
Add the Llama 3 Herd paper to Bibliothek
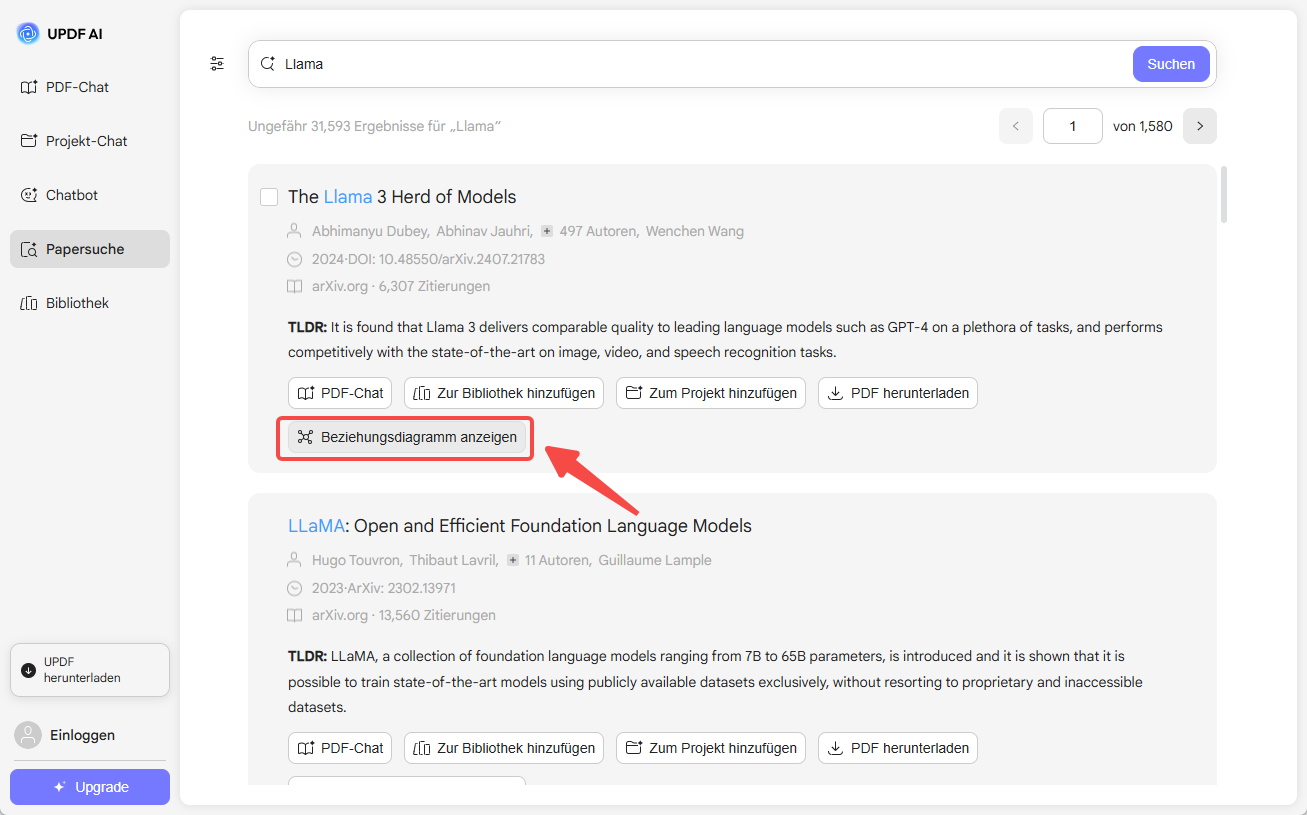point(504,393)
